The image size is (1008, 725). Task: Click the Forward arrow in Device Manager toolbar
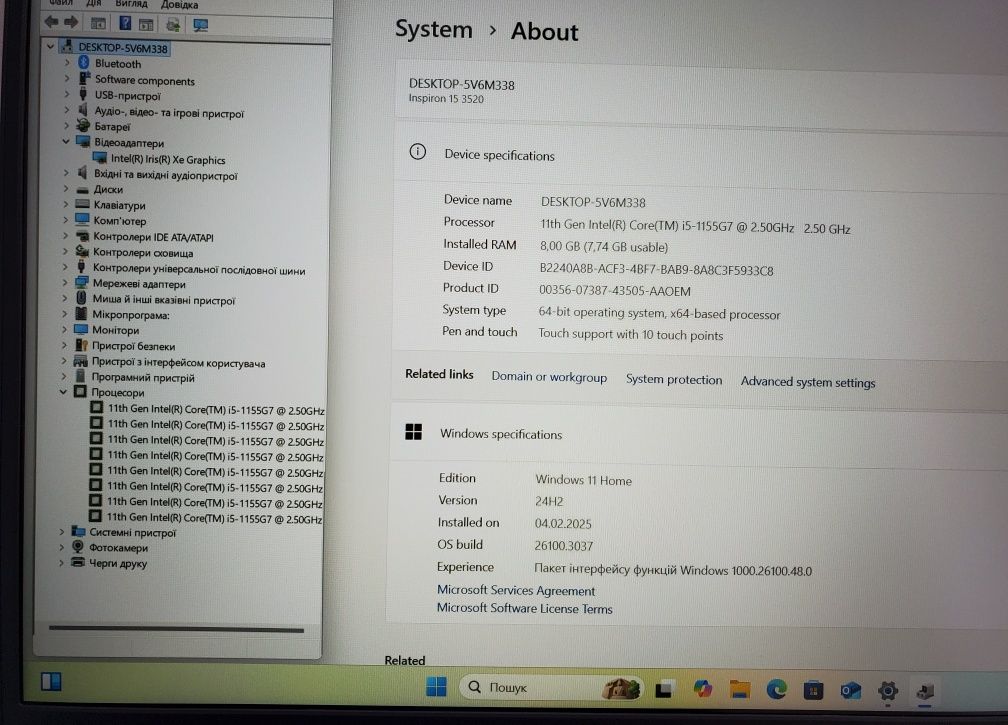pos(71,22)
